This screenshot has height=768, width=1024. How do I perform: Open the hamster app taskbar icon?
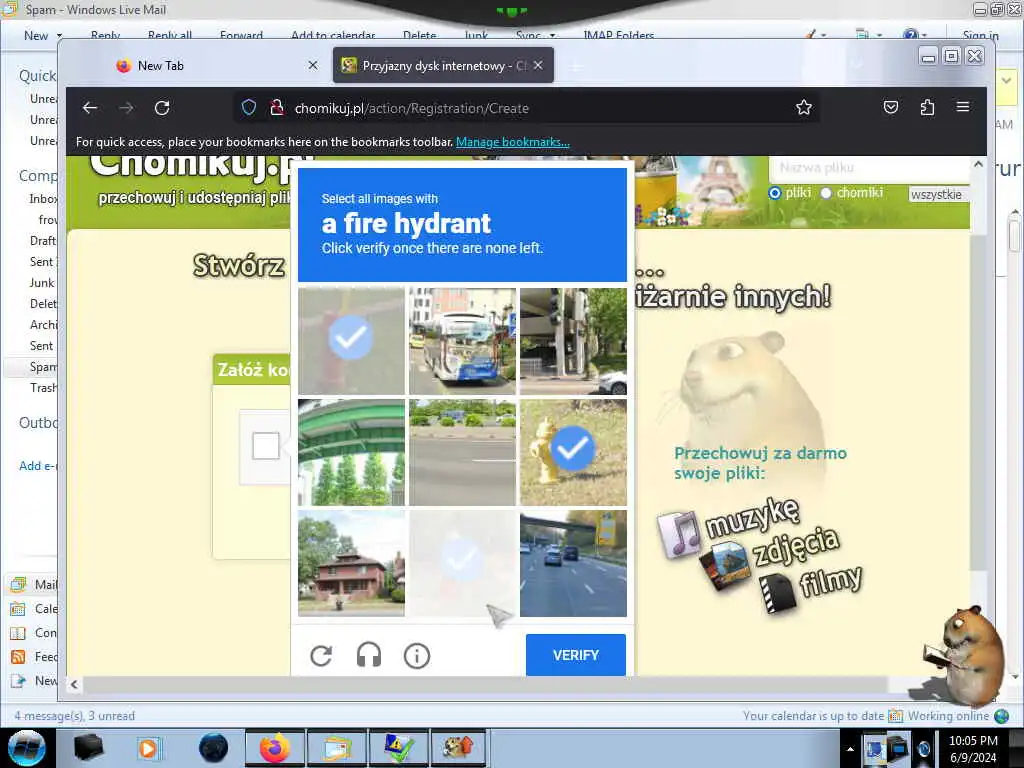(x=459, y=748)
